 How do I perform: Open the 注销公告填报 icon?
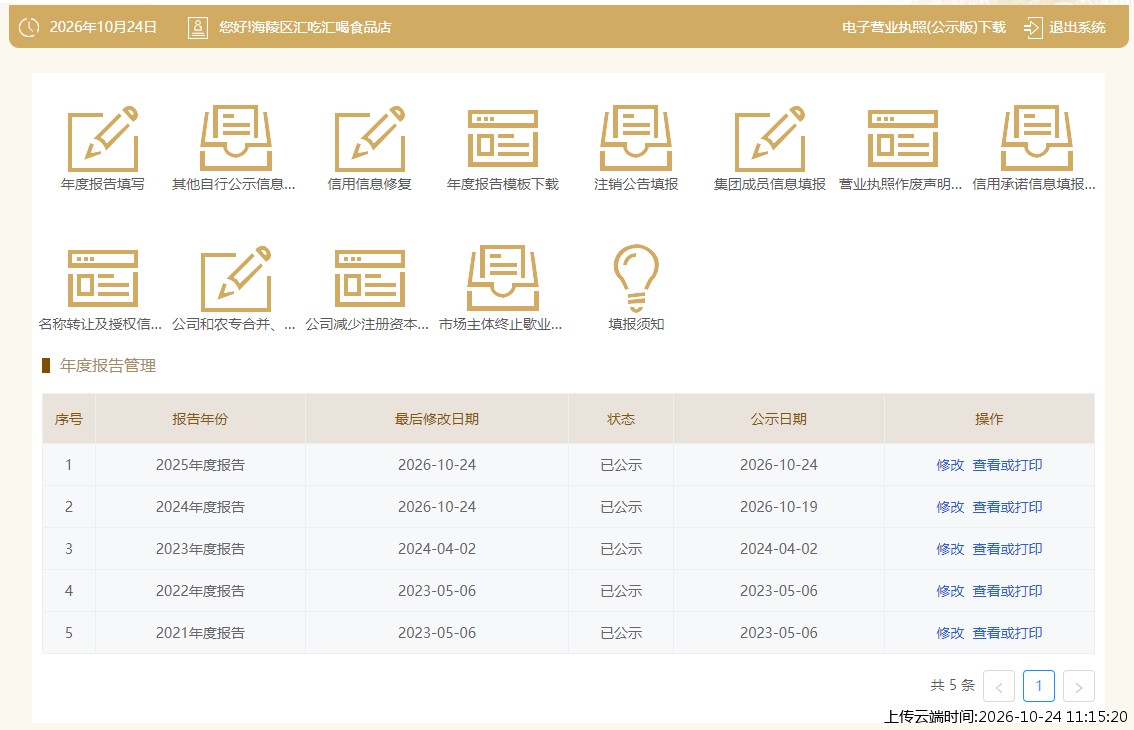(636, 139)
